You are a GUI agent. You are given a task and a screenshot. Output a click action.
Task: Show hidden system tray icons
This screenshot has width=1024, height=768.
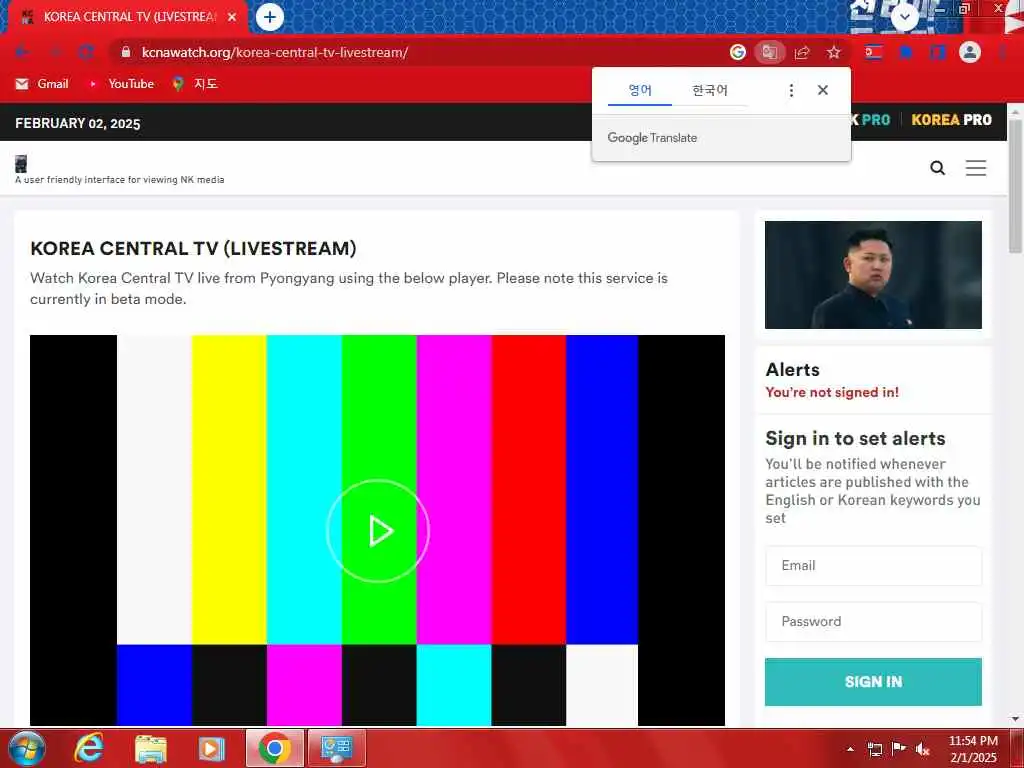tap(850, 750)
